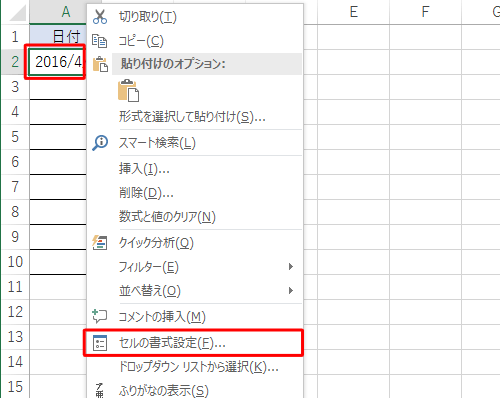The width and height of the screenshot is (500, 398).
Task: Expand the 並べ替え(O) submenu arrow
Action: coord(291,291)
